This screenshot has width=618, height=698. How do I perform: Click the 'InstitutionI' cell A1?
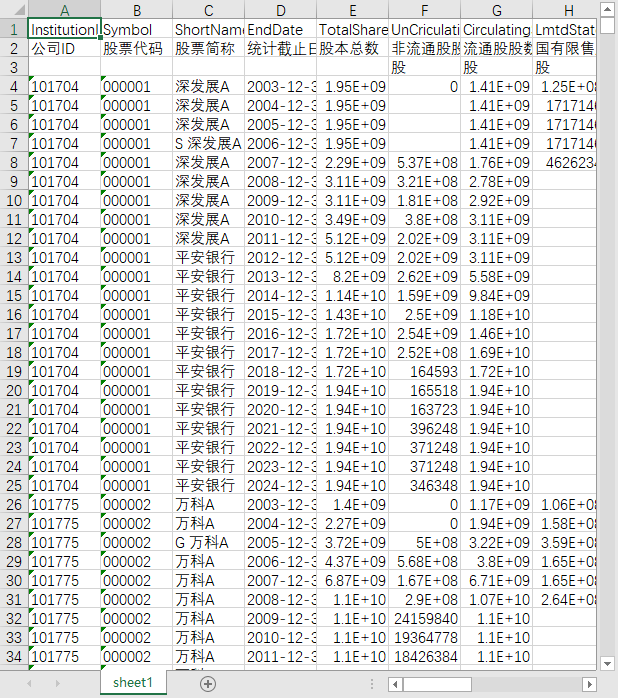pyautogui.click(x=65, y=29)
